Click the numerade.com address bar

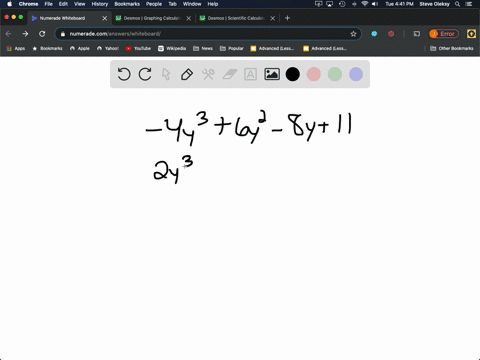[x=208, y=34]
